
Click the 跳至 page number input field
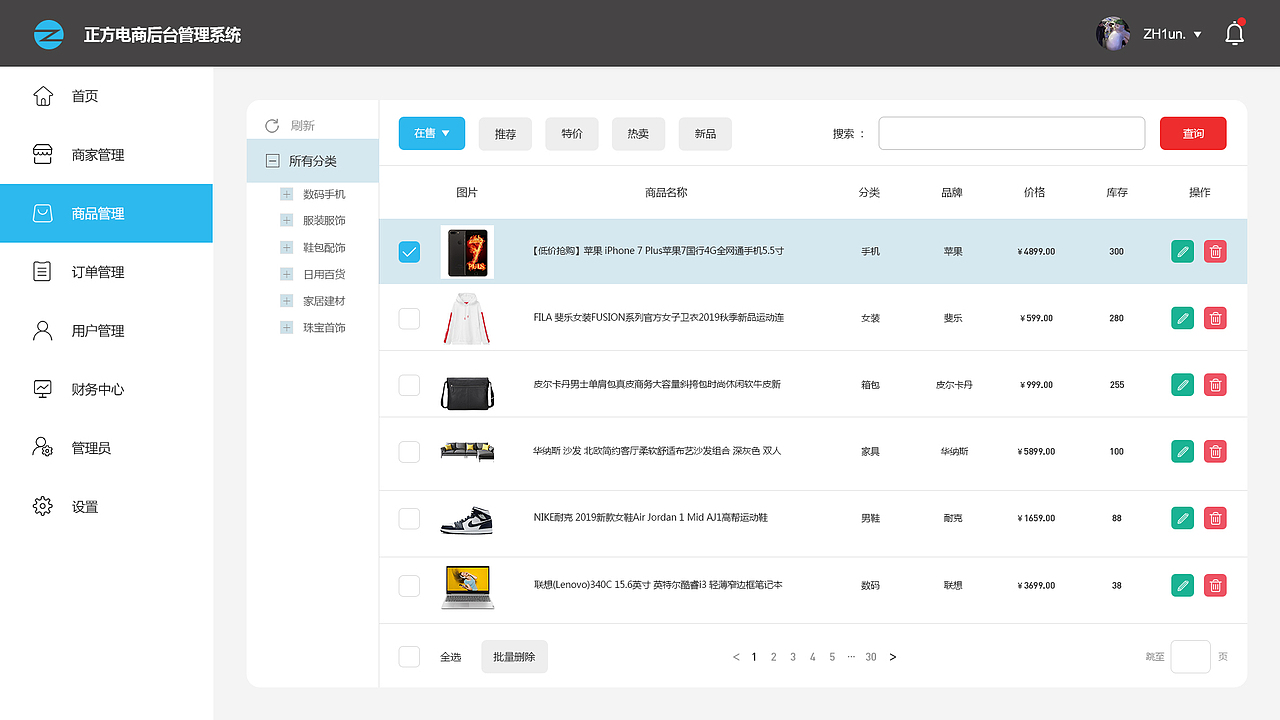[1190, 656]
